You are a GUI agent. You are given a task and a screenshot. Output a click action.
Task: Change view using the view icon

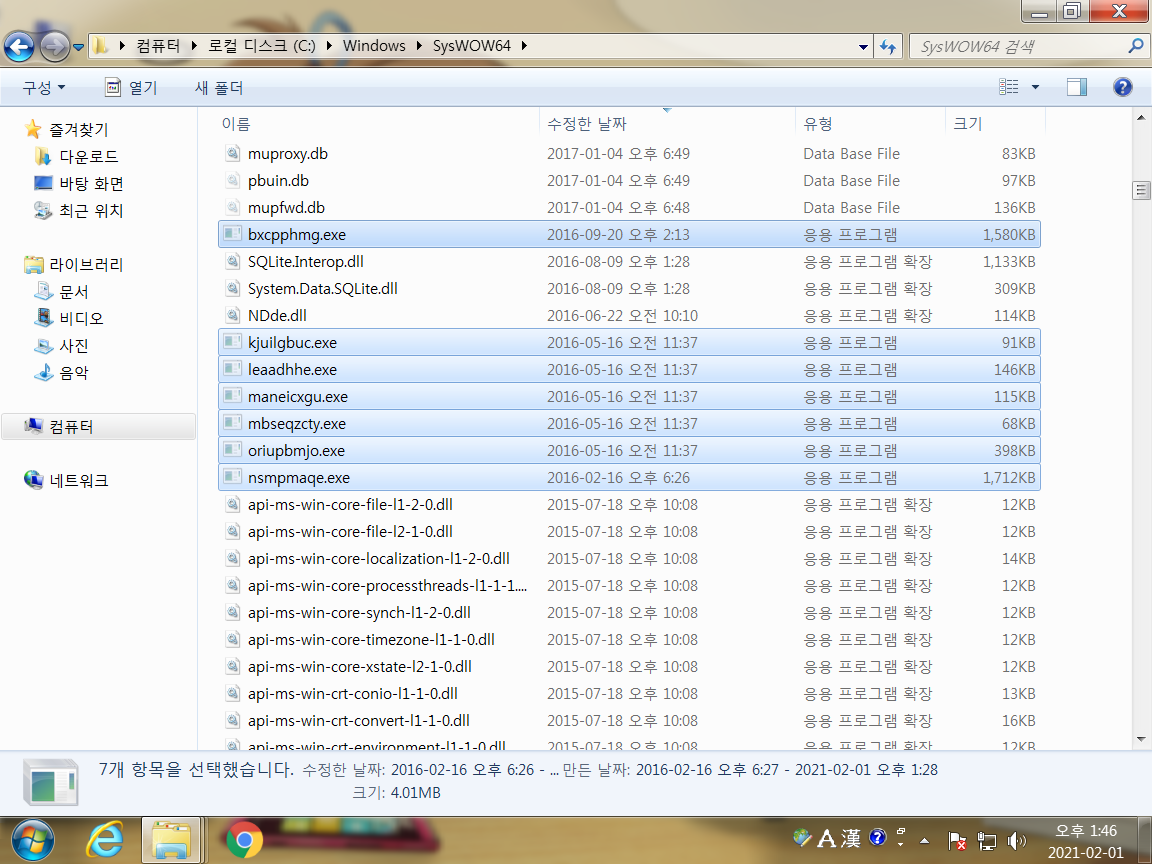(x=1009, y=87)
